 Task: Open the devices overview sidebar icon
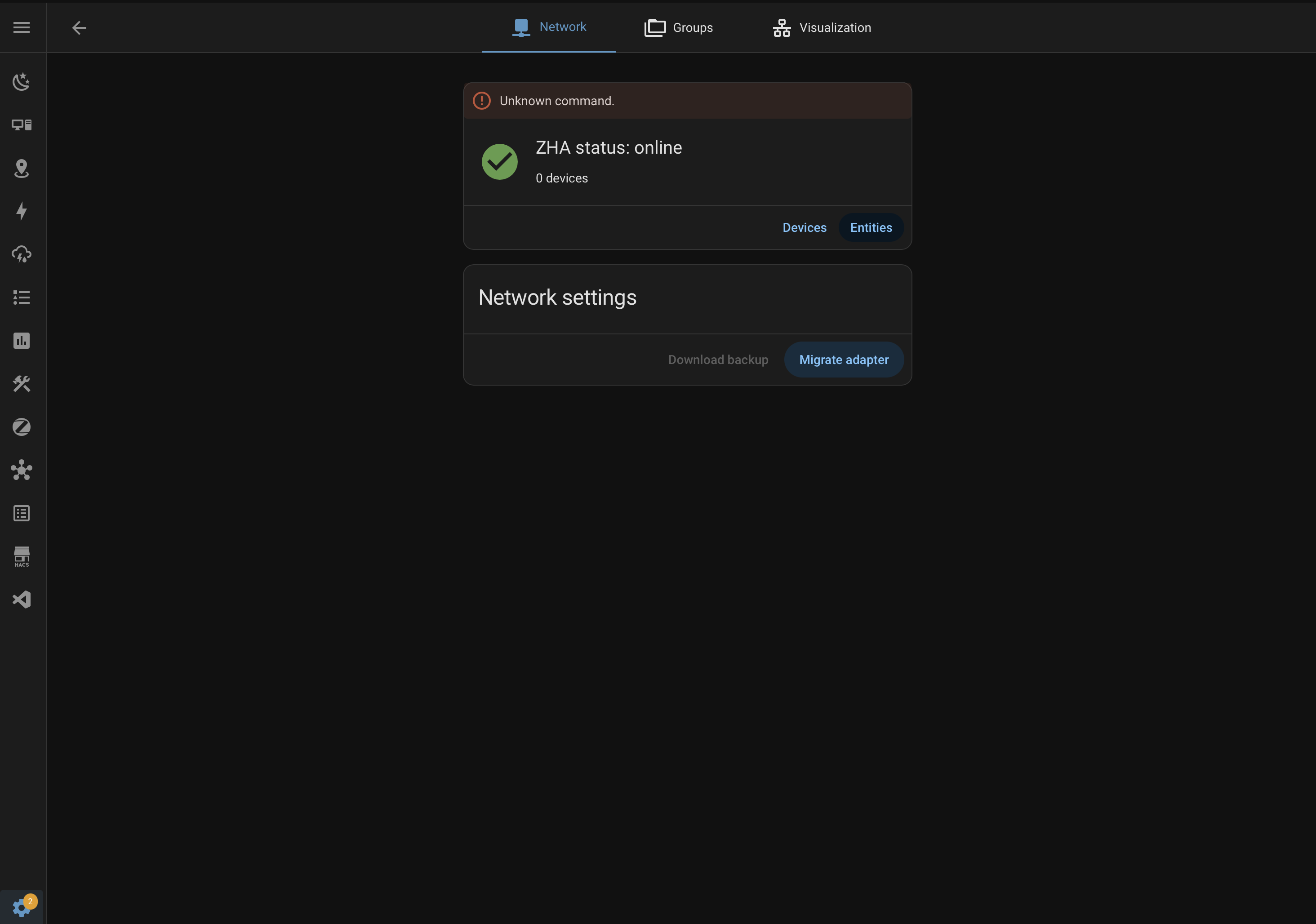coord(22,125)
